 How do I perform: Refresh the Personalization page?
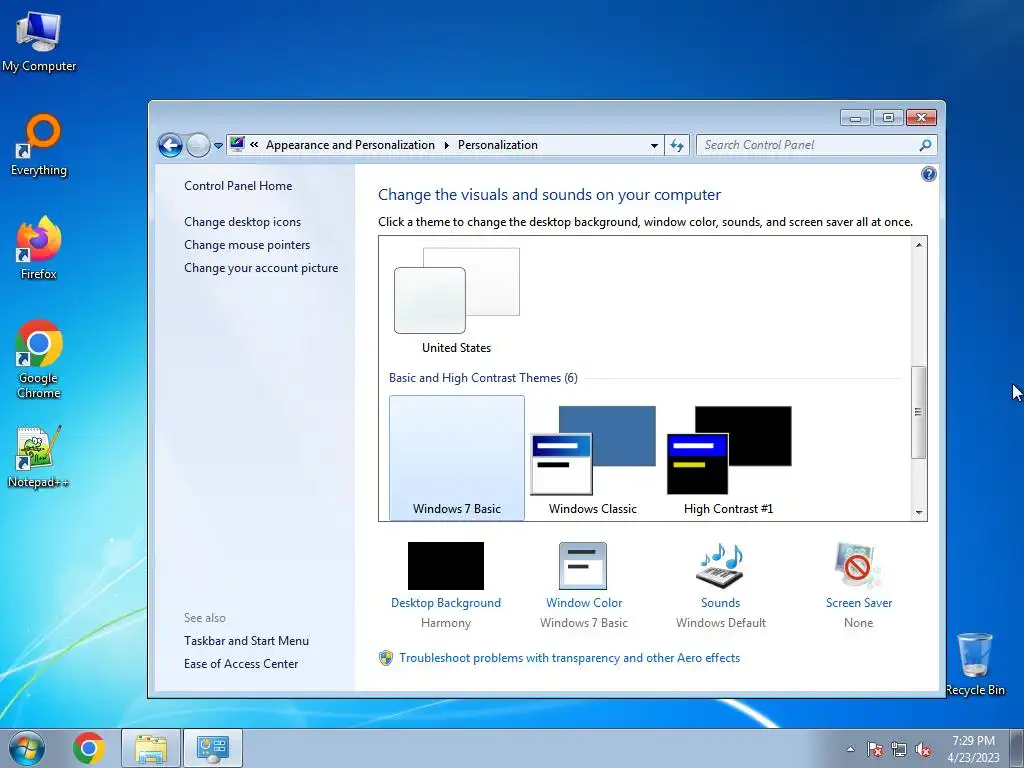coord(677,146)
